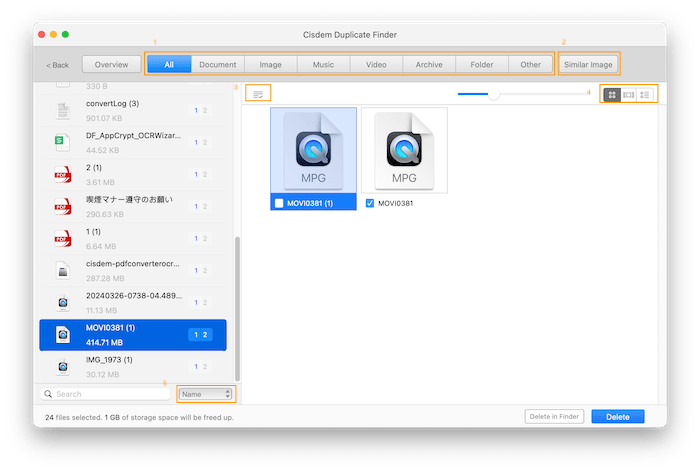Image resolution: width=700 pixels, height=471 pixels.
Task: Open the auto-select rules icon
Action: pos(258,94)
